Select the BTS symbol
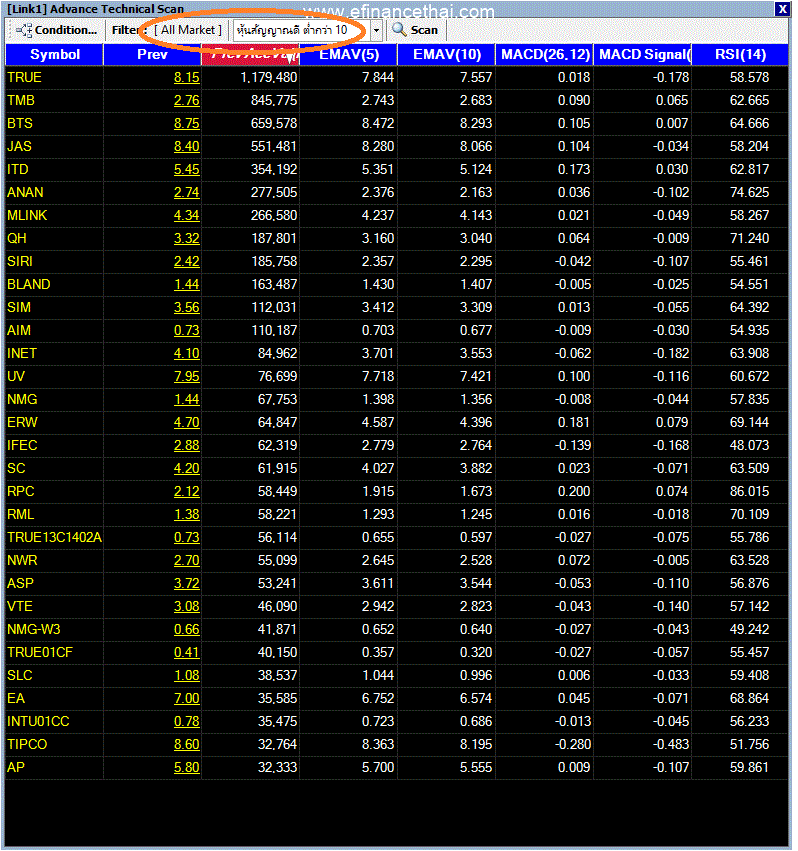Image resolution: width=798 pixels, height=851 pixels. point(20,123)
